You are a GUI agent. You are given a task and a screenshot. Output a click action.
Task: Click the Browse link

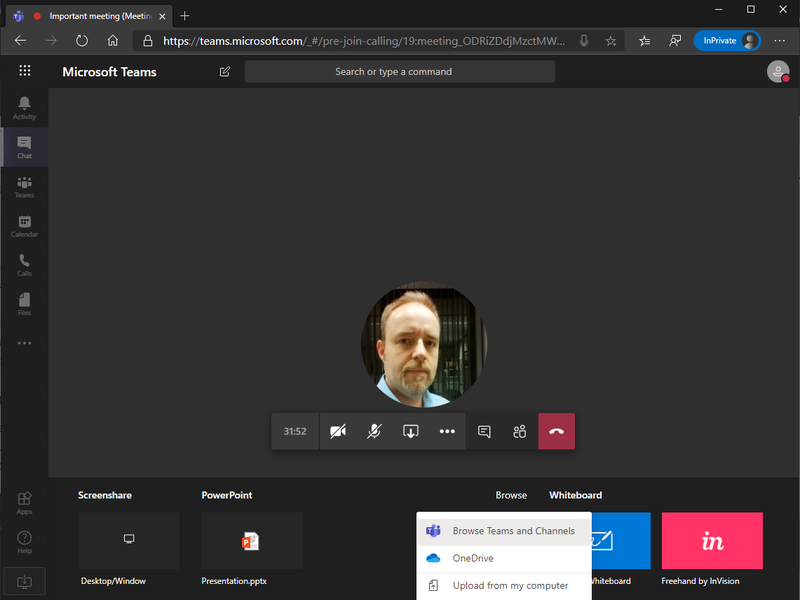click(x=511, y=495)
